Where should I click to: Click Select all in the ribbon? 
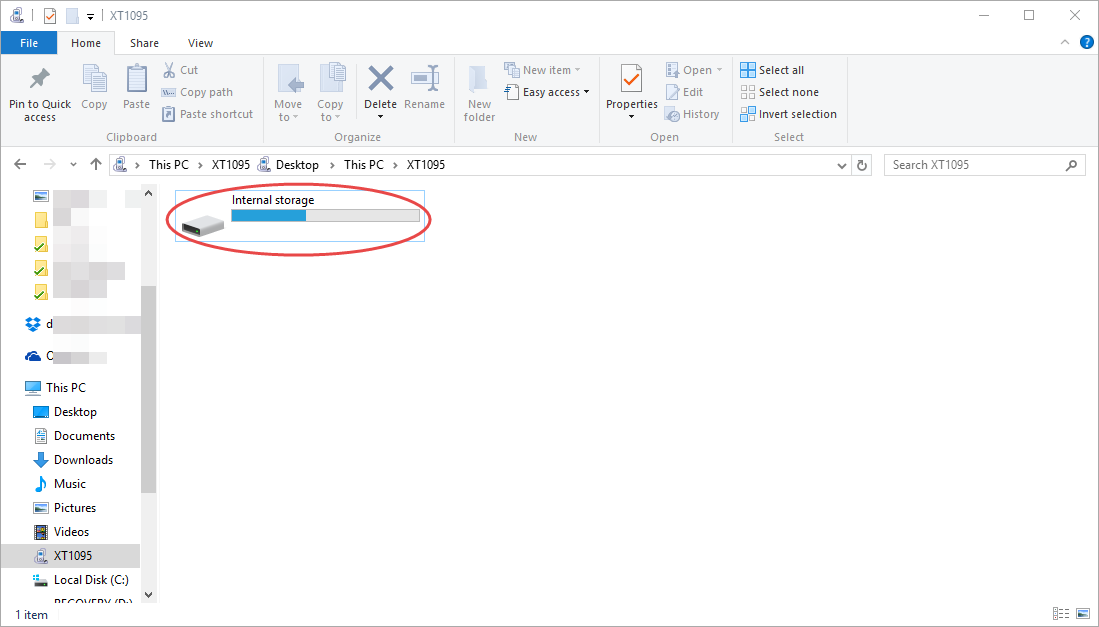coord(772,70)
